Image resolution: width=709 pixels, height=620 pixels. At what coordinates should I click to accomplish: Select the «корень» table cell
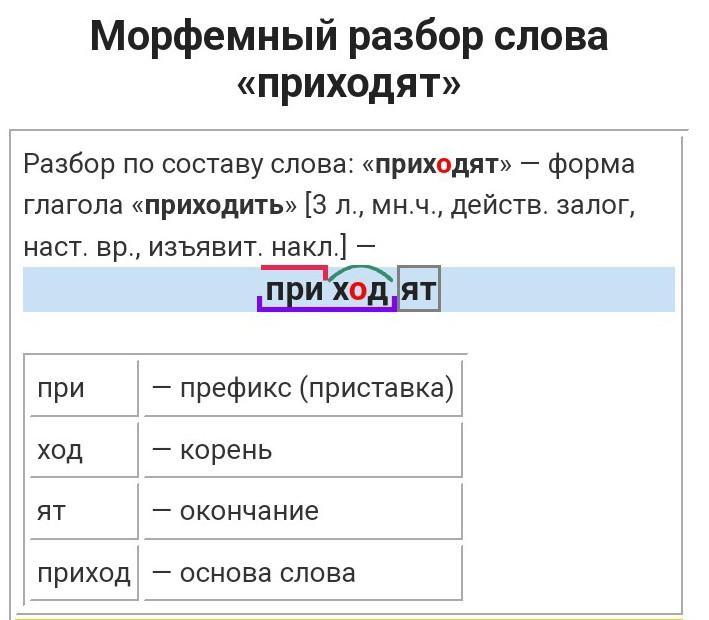click(302, 450)
